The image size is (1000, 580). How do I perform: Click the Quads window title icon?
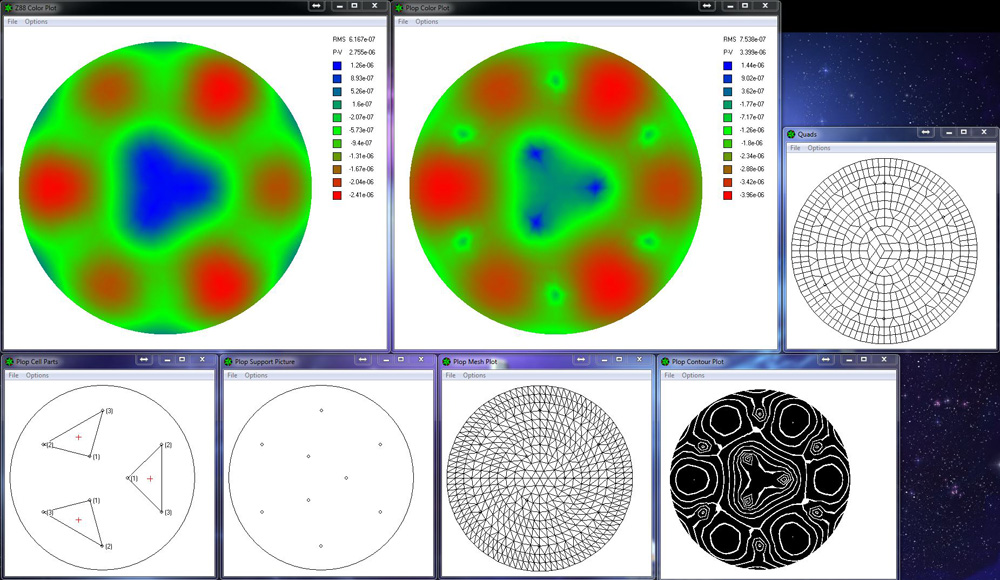tap(792, 133)
